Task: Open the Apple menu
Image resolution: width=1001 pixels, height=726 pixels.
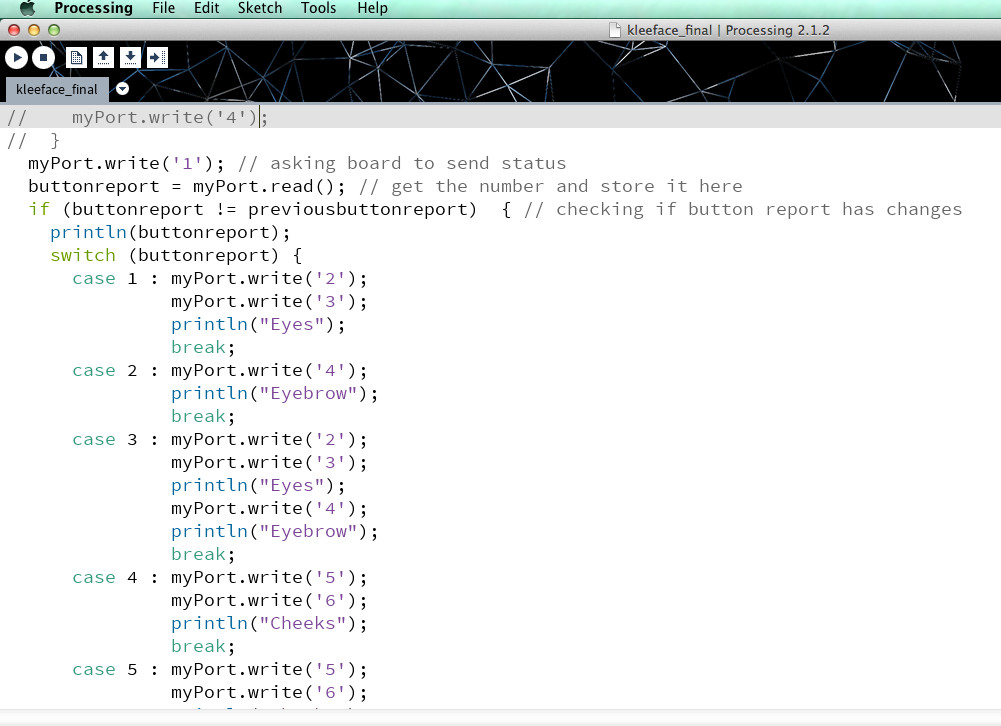Action: tap(27, 8)
